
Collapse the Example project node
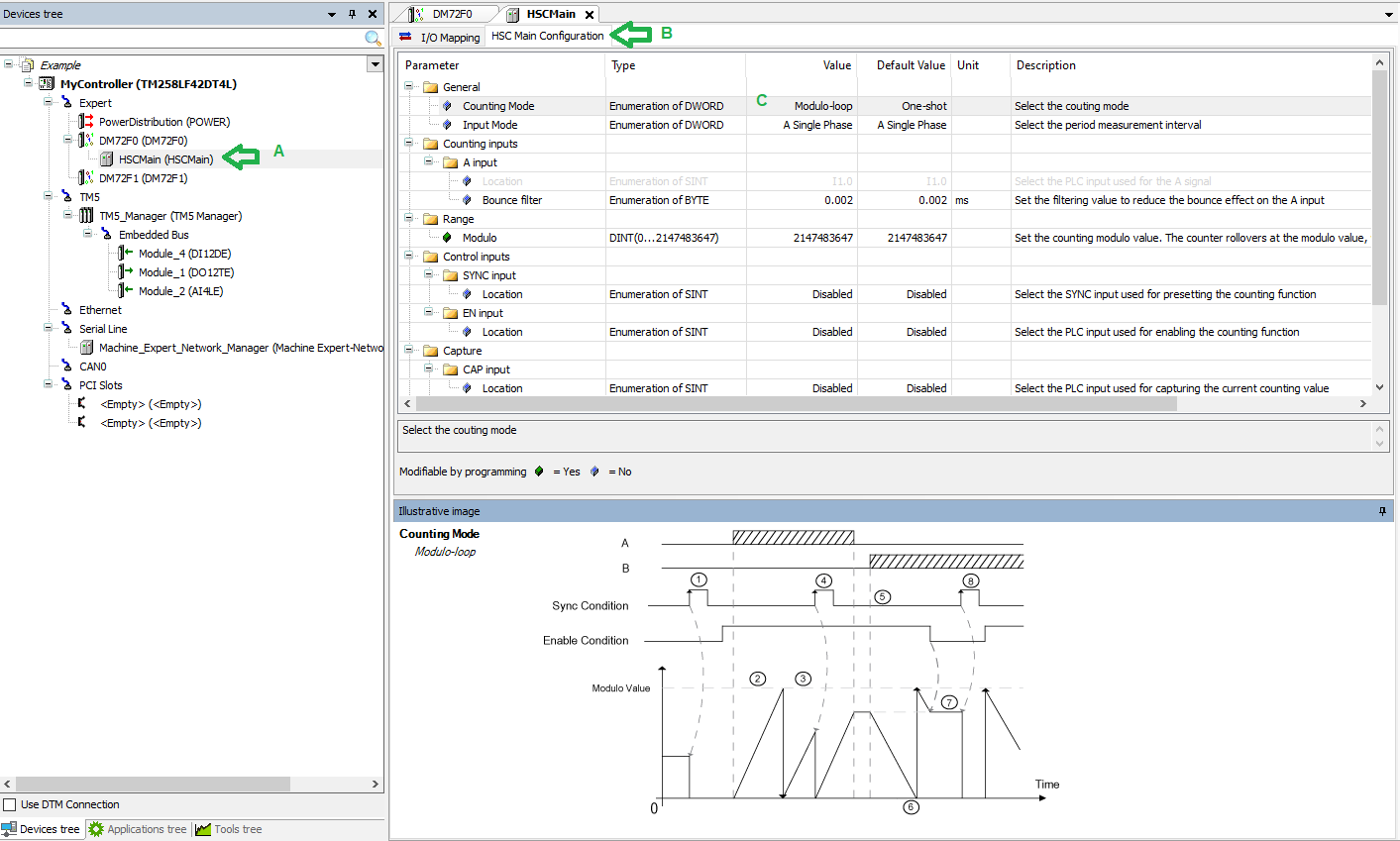(9, 64)
